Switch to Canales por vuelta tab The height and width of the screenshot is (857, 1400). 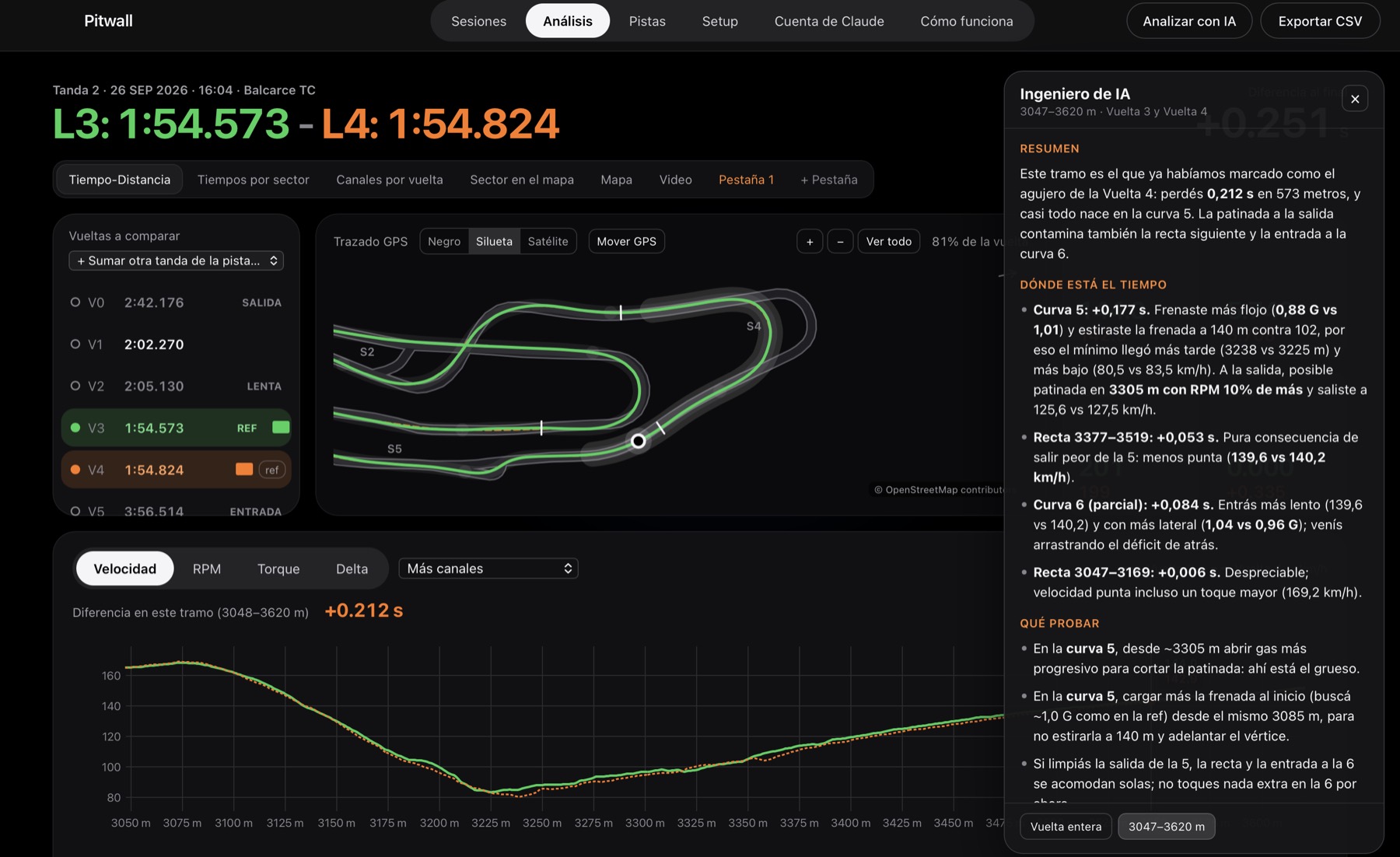pyautogui.click(x=390, y=180)
